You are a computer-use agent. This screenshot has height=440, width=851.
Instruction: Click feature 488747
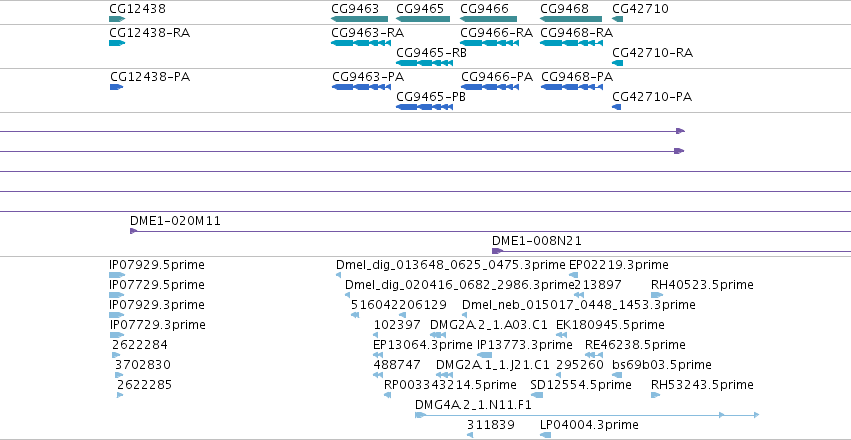pos(397,365)
